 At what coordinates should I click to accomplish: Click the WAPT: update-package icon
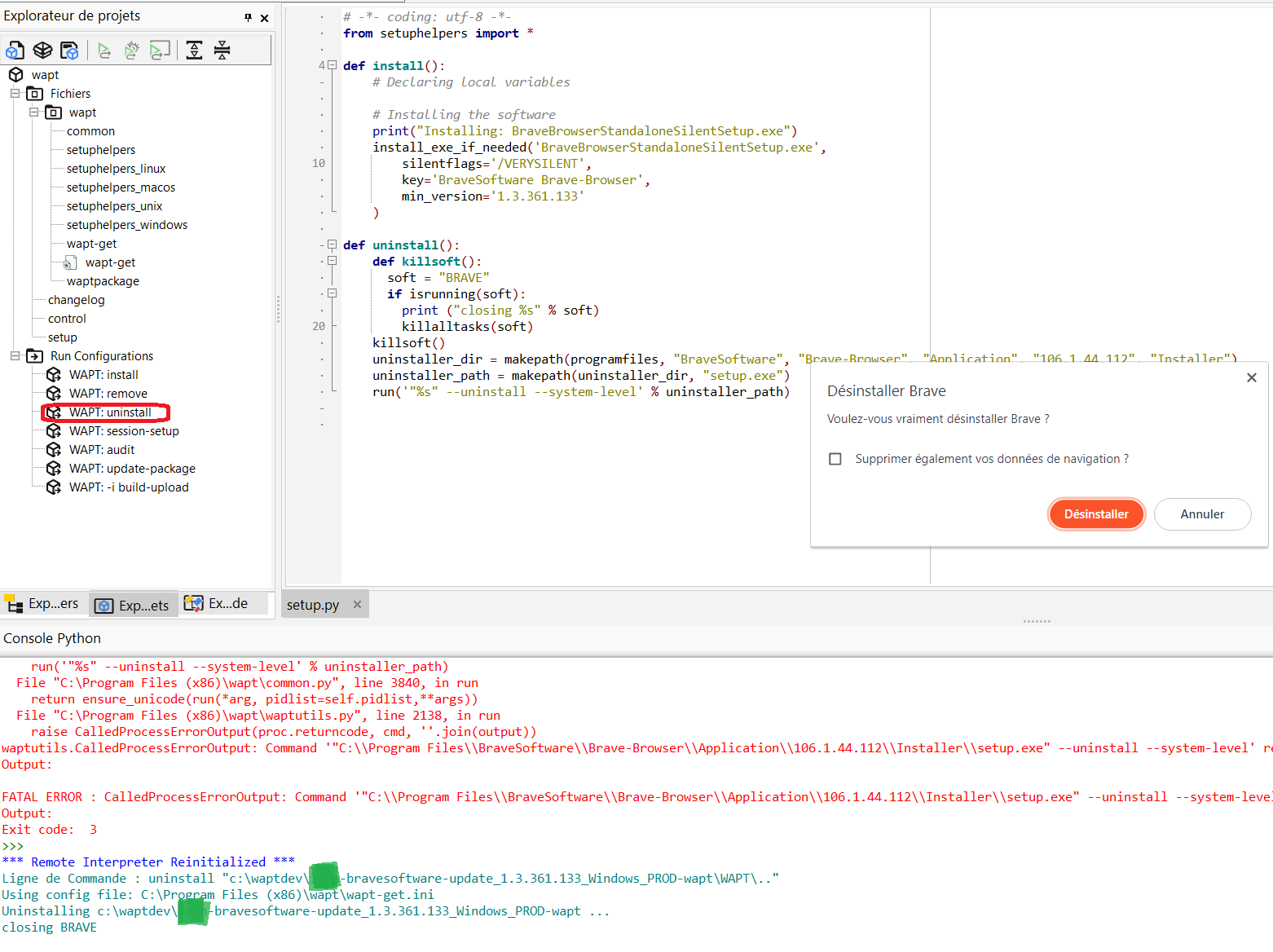pyautogui.click(x=54, y=469)
